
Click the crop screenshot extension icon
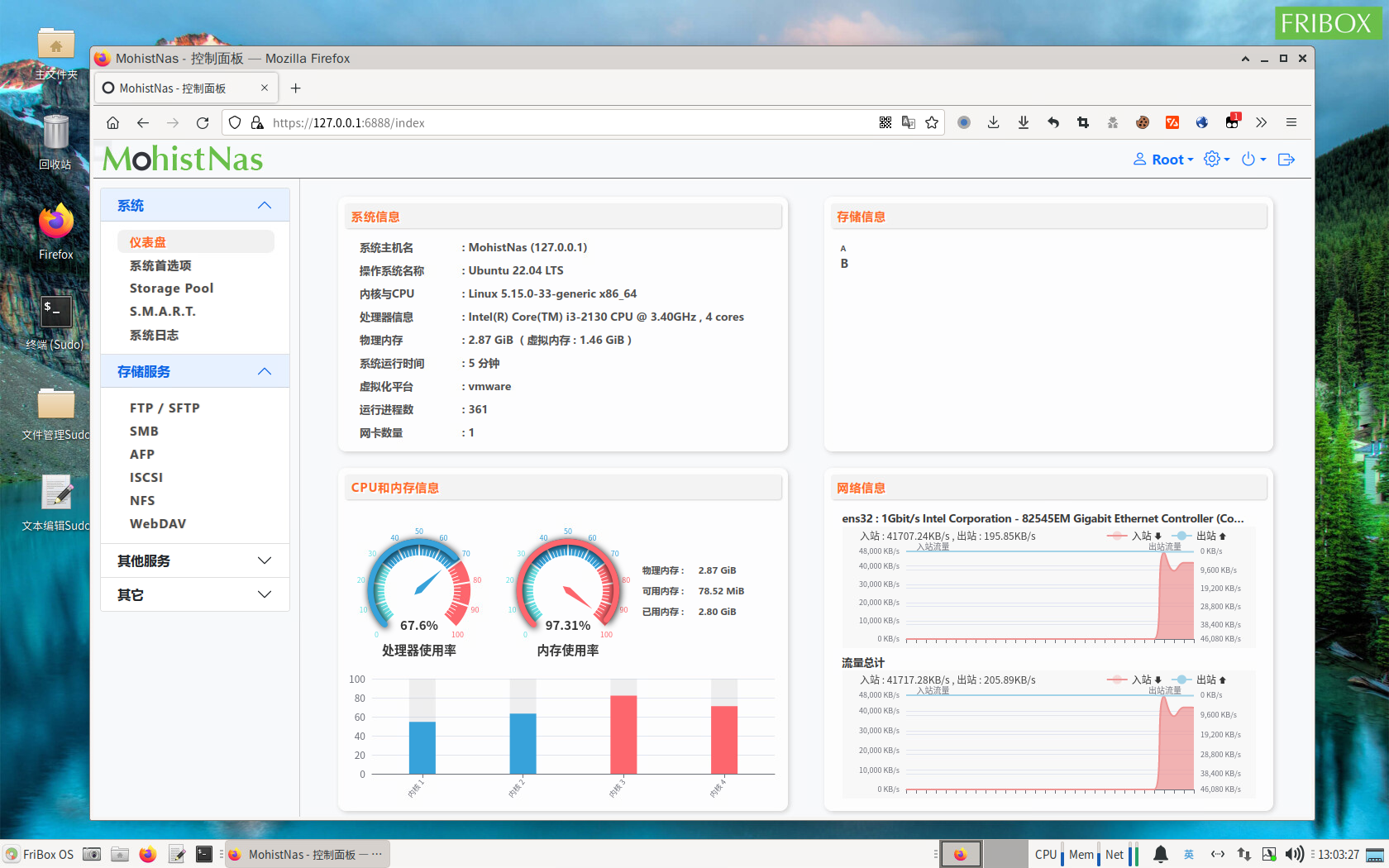coord(1083,122)
